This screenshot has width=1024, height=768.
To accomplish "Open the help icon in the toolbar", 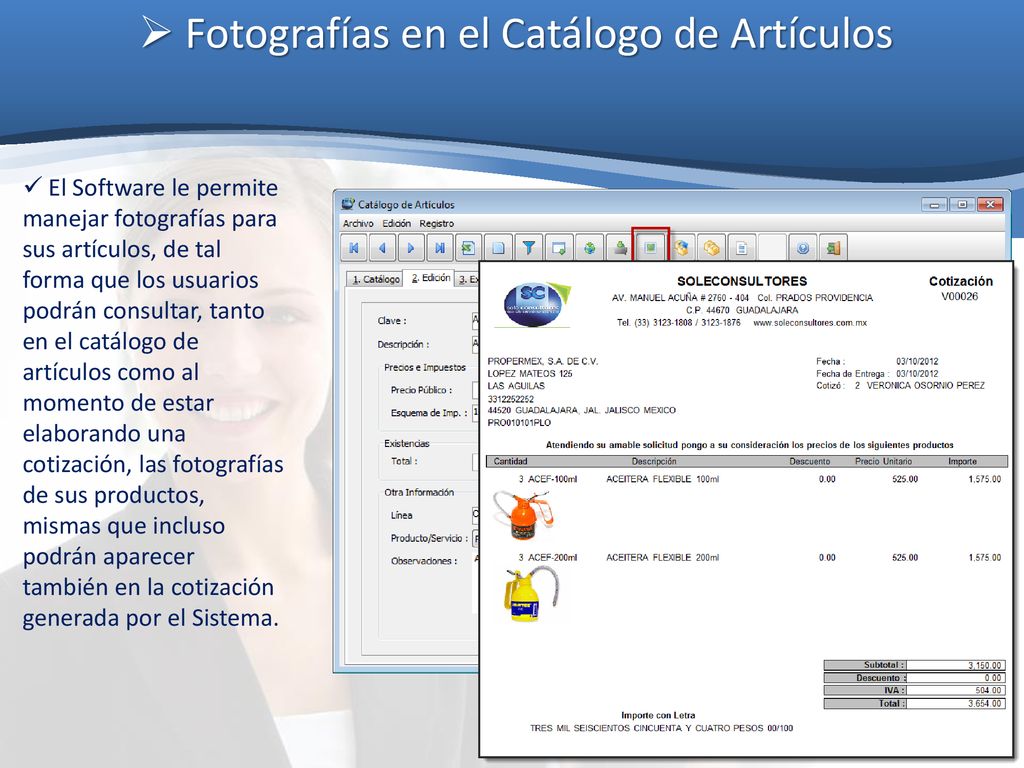I will click(x=803, y=248).
